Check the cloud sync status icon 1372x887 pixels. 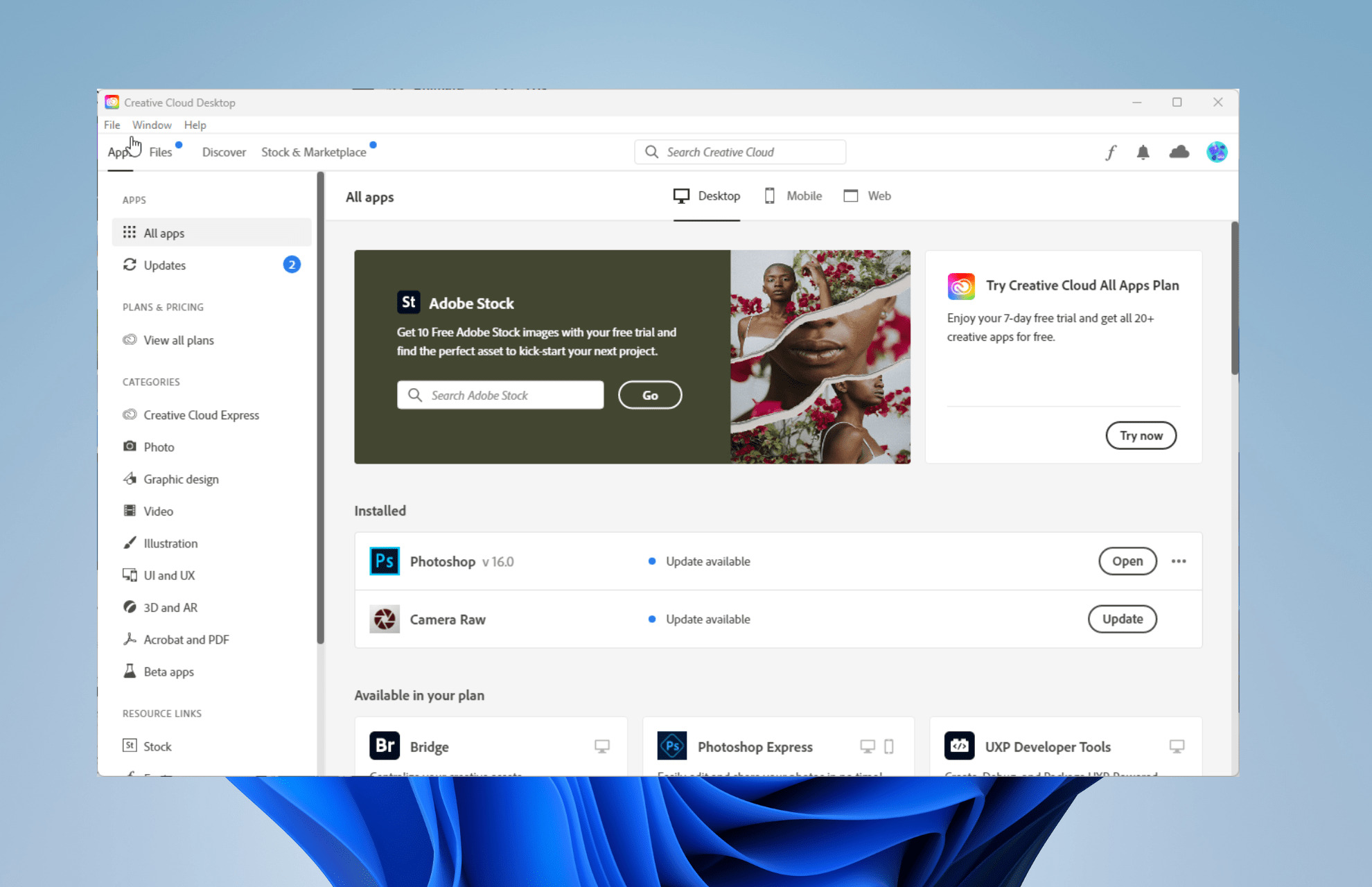click(x=1179, y=152)
